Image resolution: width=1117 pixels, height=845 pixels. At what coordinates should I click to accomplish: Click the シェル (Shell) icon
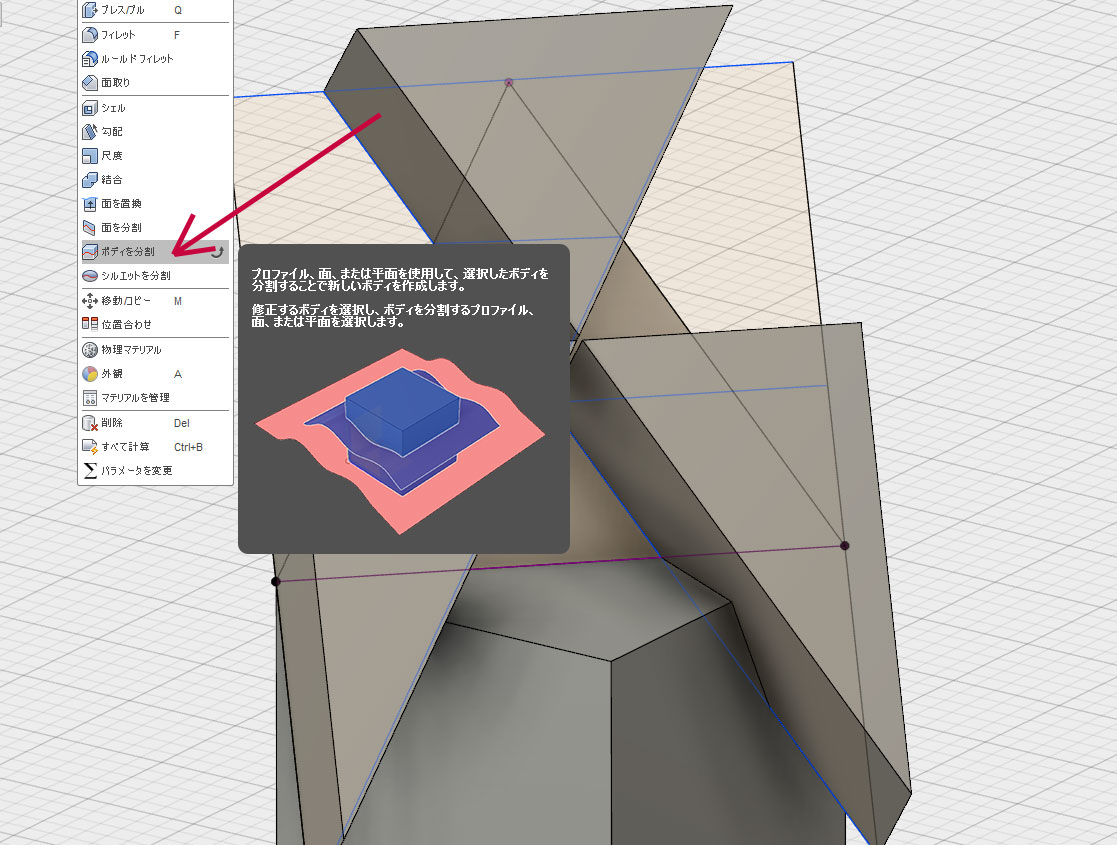[x=89, y=108]
